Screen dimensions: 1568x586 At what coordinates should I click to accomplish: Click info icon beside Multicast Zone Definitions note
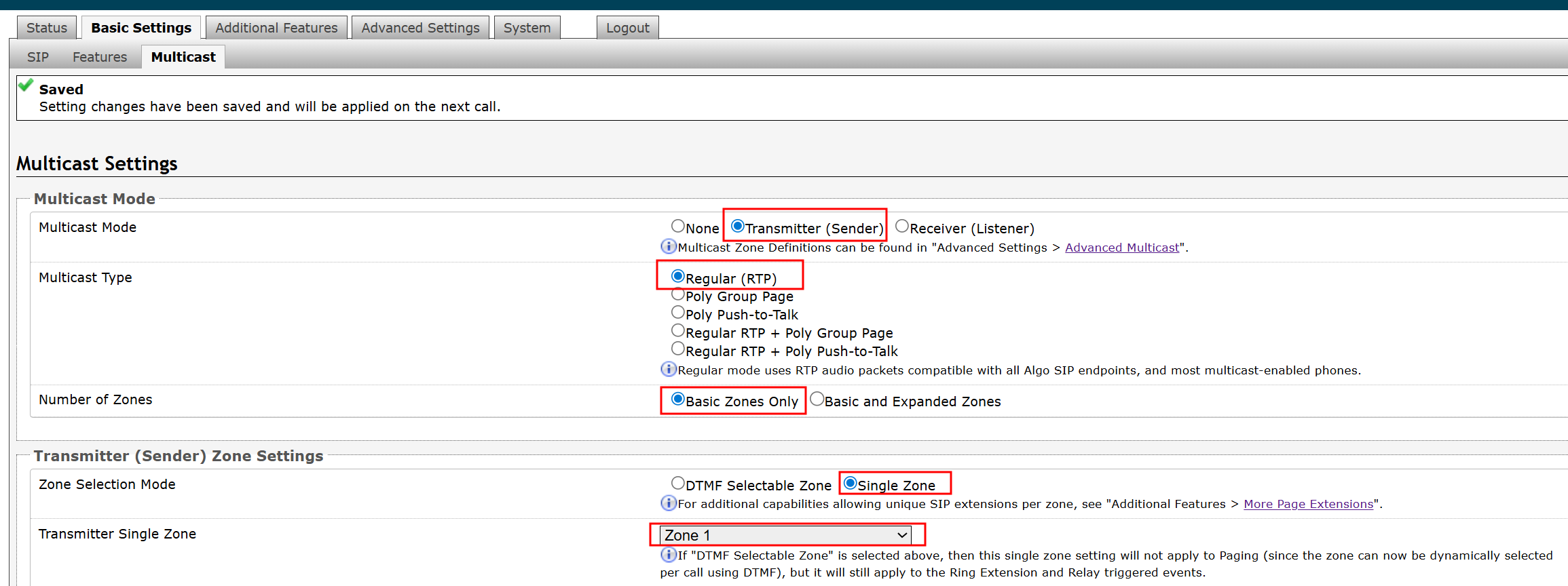[669, 246]
